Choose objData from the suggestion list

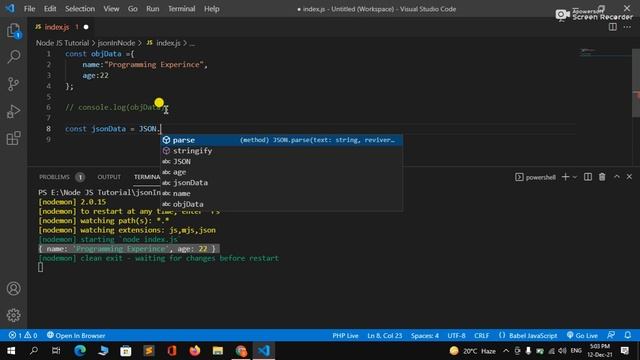click(x=281, y=204)
